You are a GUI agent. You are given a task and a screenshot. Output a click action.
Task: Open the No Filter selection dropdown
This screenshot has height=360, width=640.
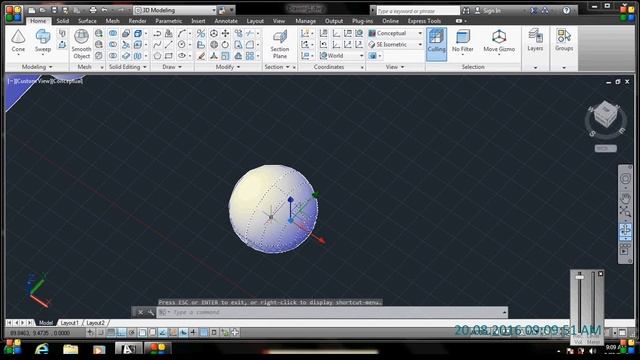tap(462, 41)
